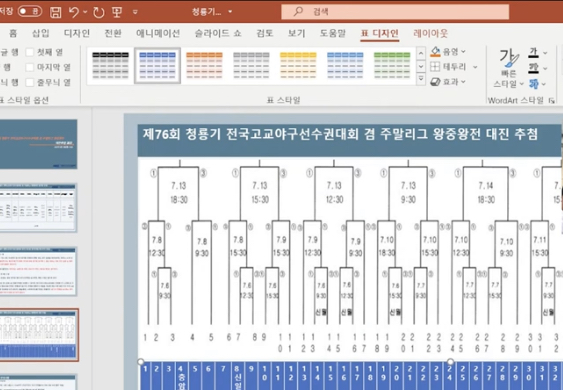The width and height of the screenshot is (563, 390).
Task: Open the text effects dropdown arrow
Action: point(544,84)
